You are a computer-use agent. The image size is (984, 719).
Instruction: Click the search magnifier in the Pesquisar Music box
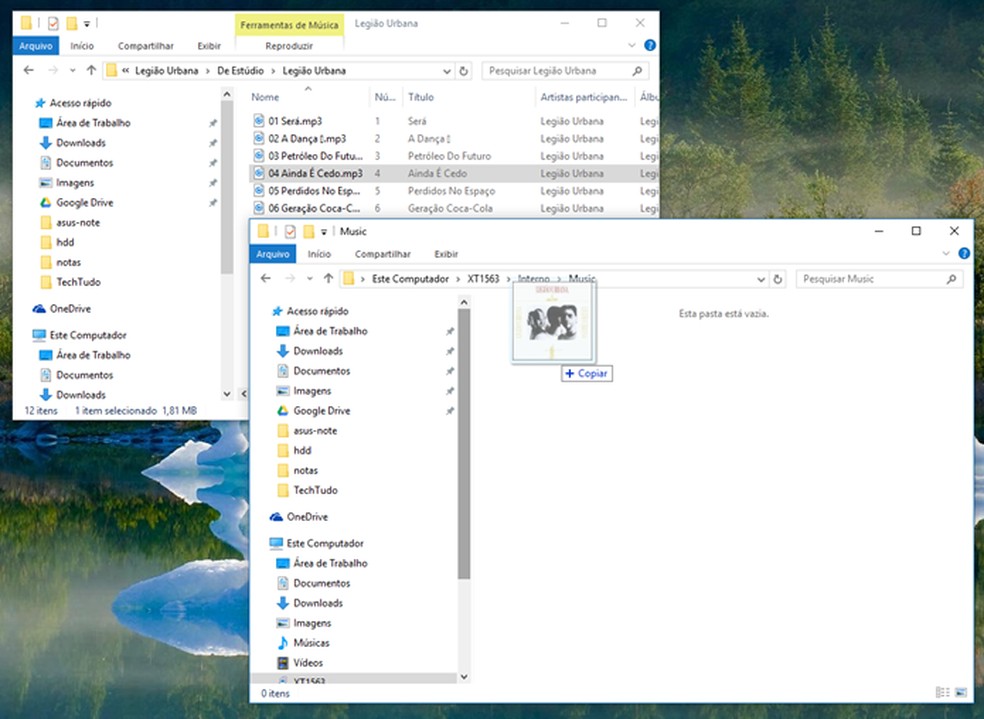951,279
